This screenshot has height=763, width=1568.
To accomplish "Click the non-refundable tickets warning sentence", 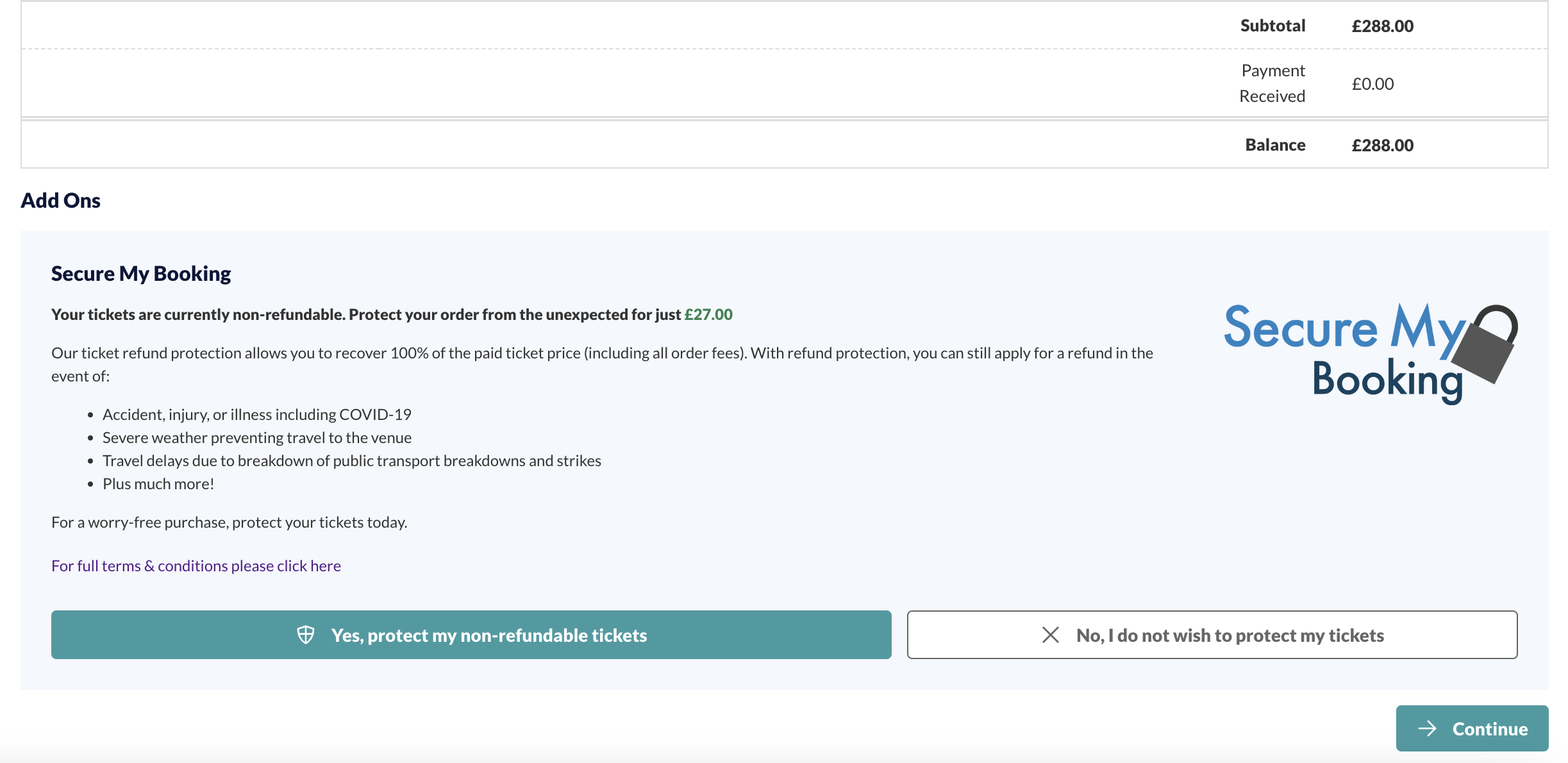I will tap(392, 314).
